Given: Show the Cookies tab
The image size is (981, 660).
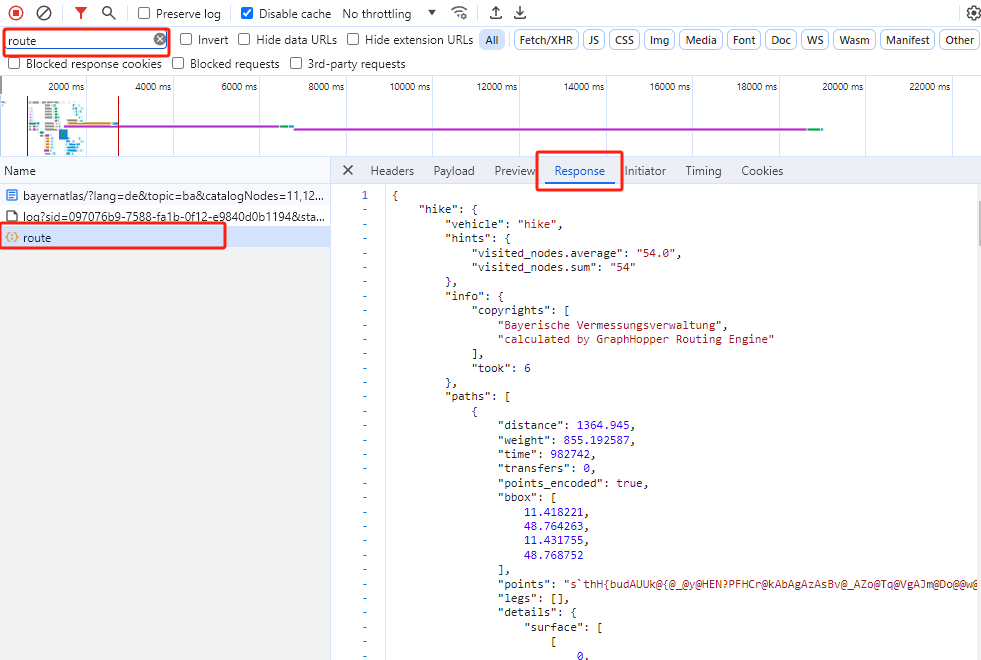Looking at the screenshot, I should point(762,171).
